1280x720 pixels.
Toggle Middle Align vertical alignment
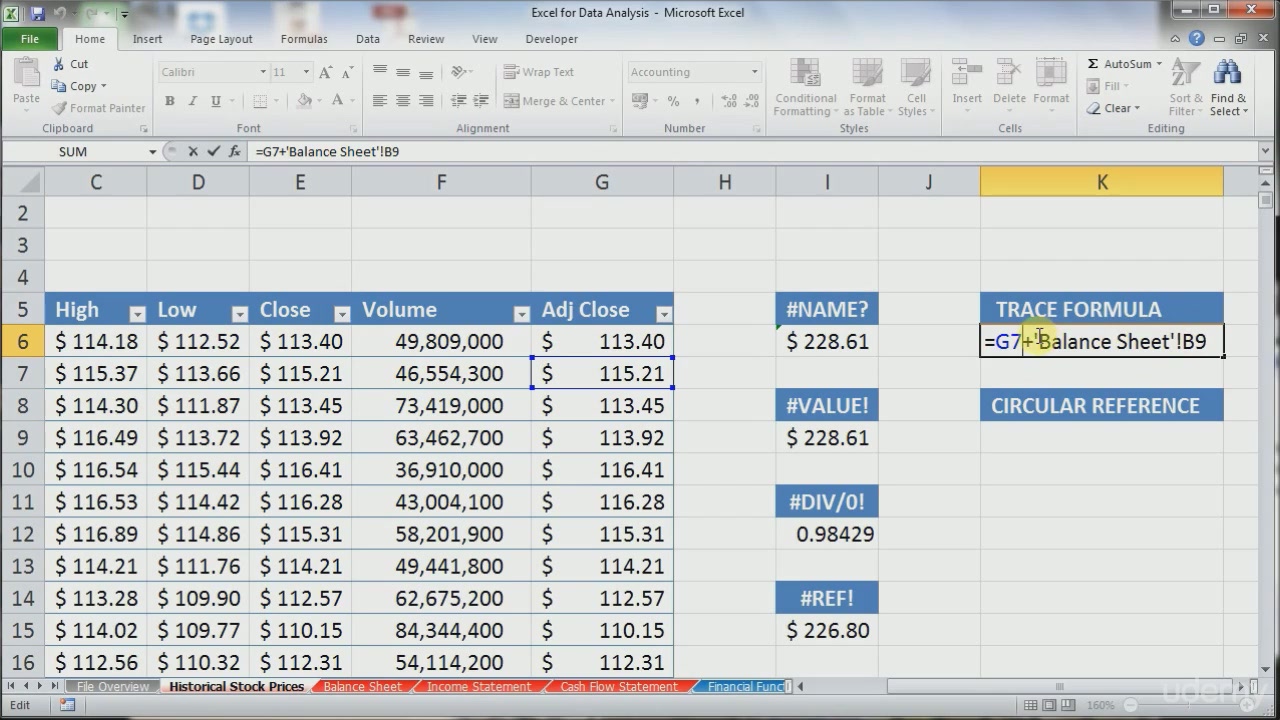tap(403, 72)
